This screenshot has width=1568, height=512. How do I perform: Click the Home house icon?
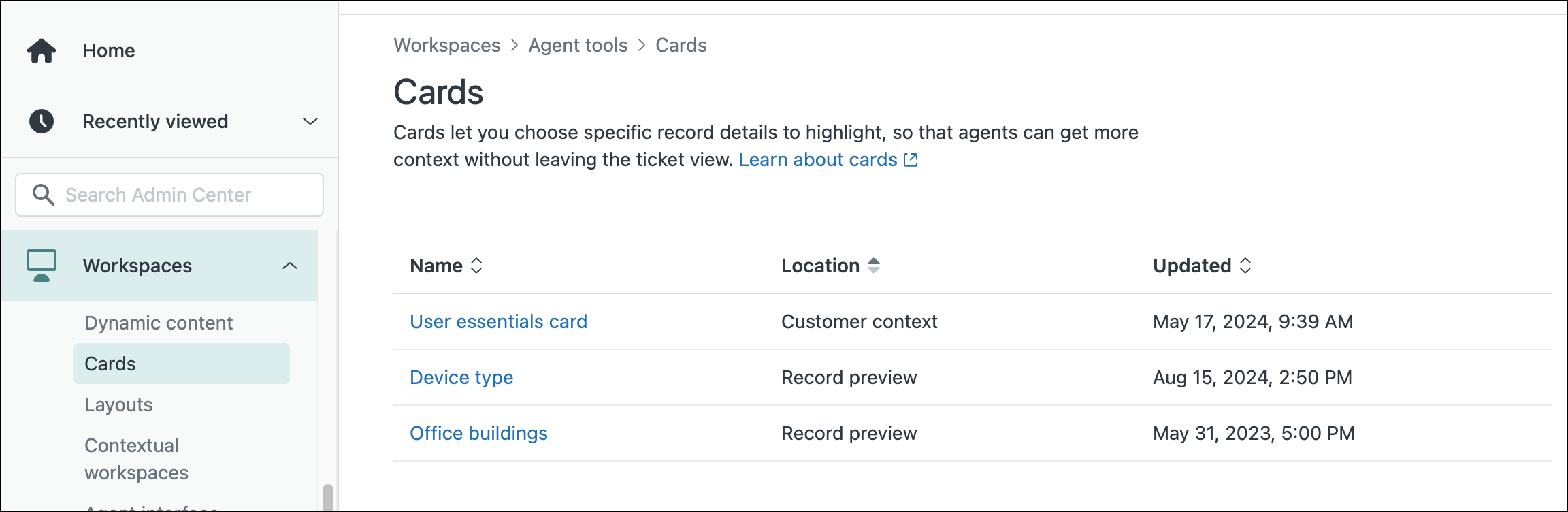42,50
